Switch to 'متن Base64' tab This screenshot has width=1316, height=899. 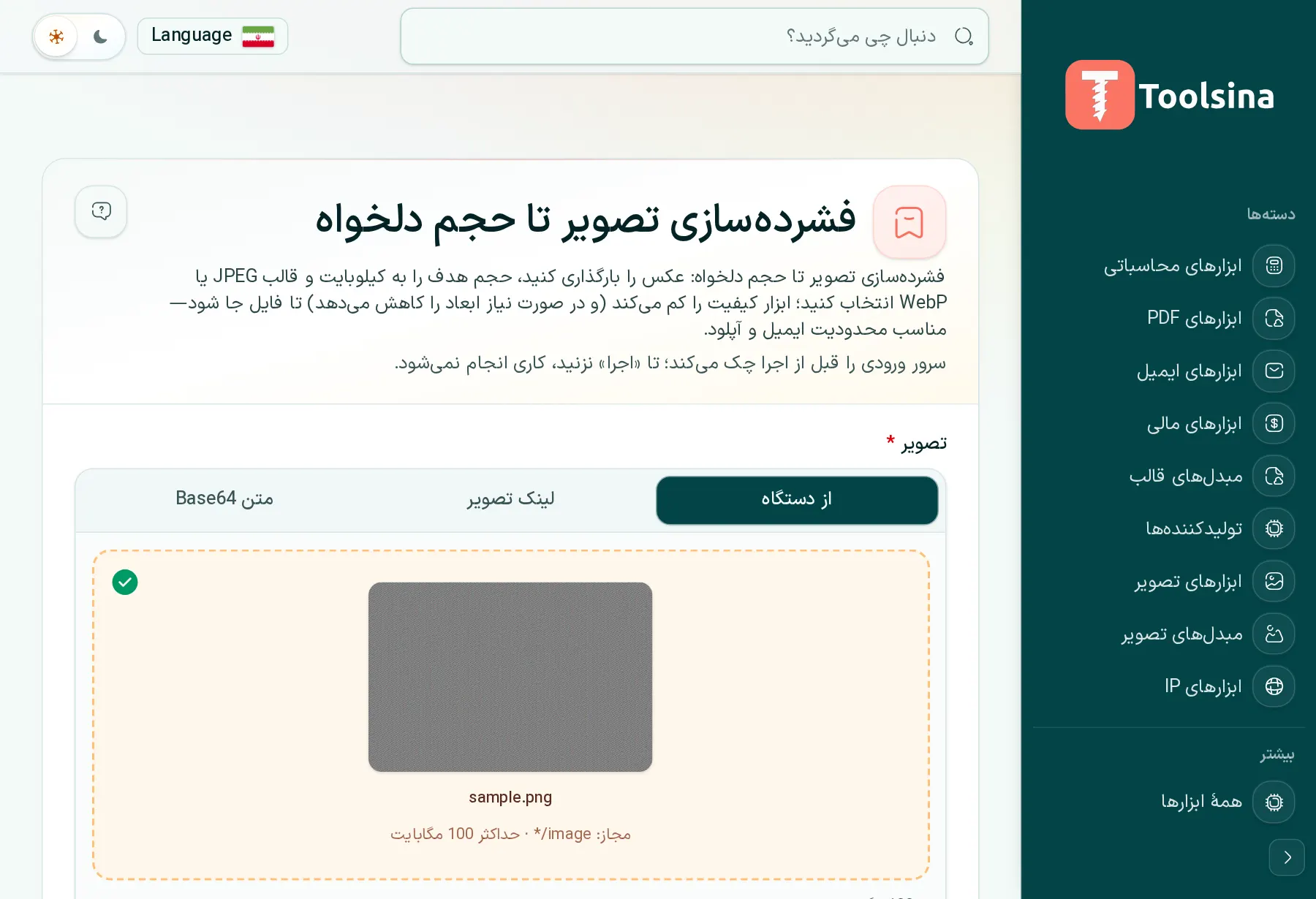pyautogui.click(x=224, y=500)
